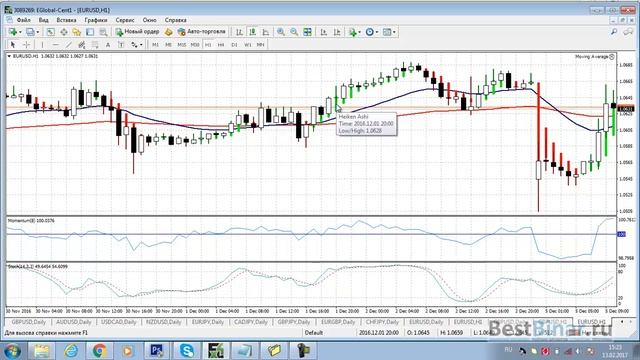Image resolution: width=640 pixels, height=360 pixels.
Task: Click the Новый ордер button
Action: click(x=137, y=32)
